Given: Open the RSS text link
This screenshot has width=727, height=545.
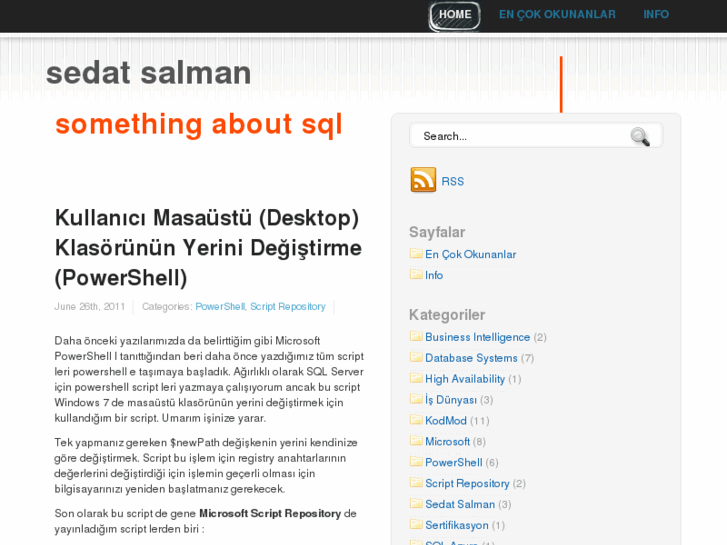Looking at the screenshot, I should point(453,181).
